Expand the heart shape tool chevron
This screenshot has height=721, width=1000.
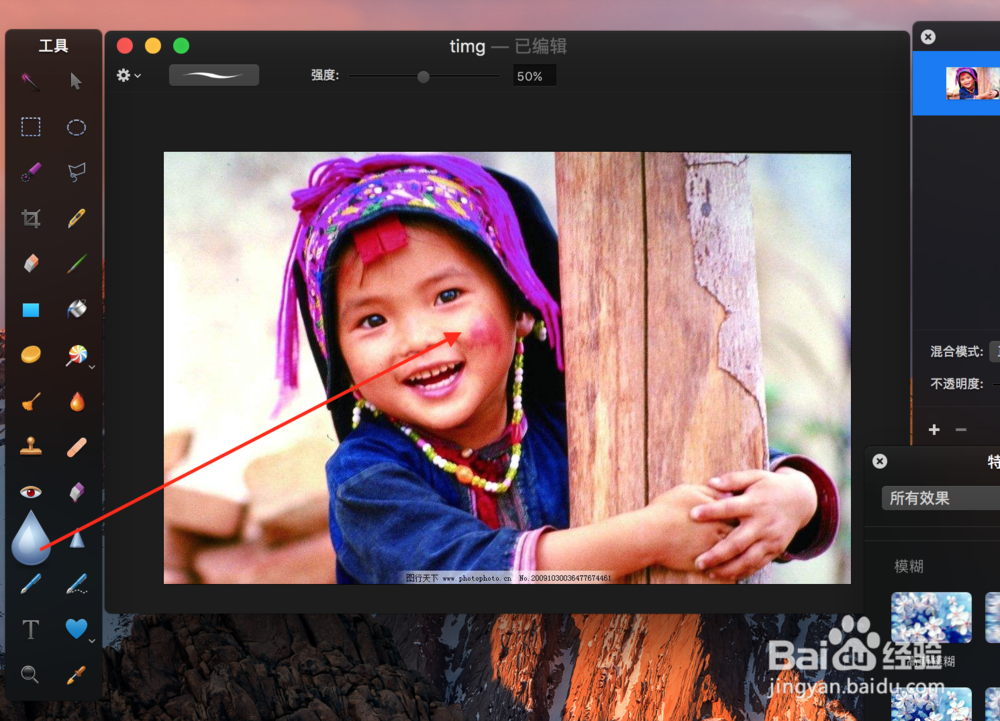(x=92, y=641)
